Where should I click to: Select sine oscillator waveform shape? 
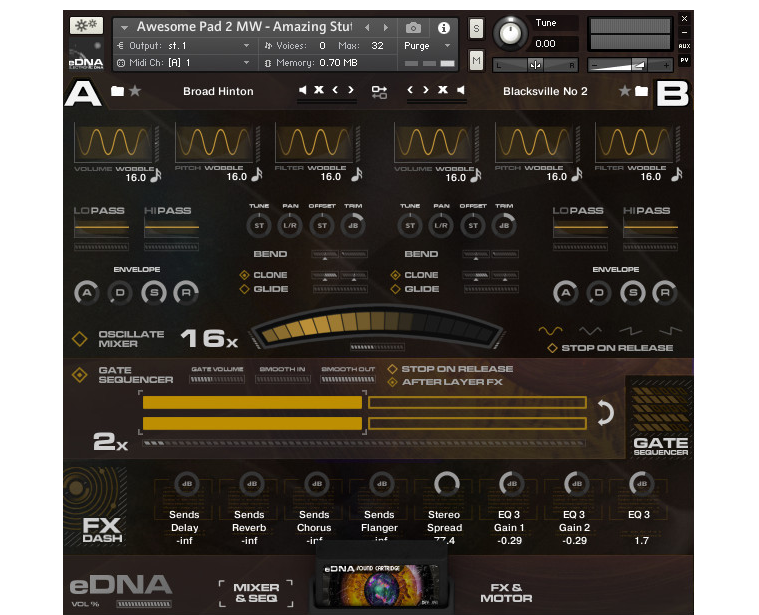pos(551,331)
